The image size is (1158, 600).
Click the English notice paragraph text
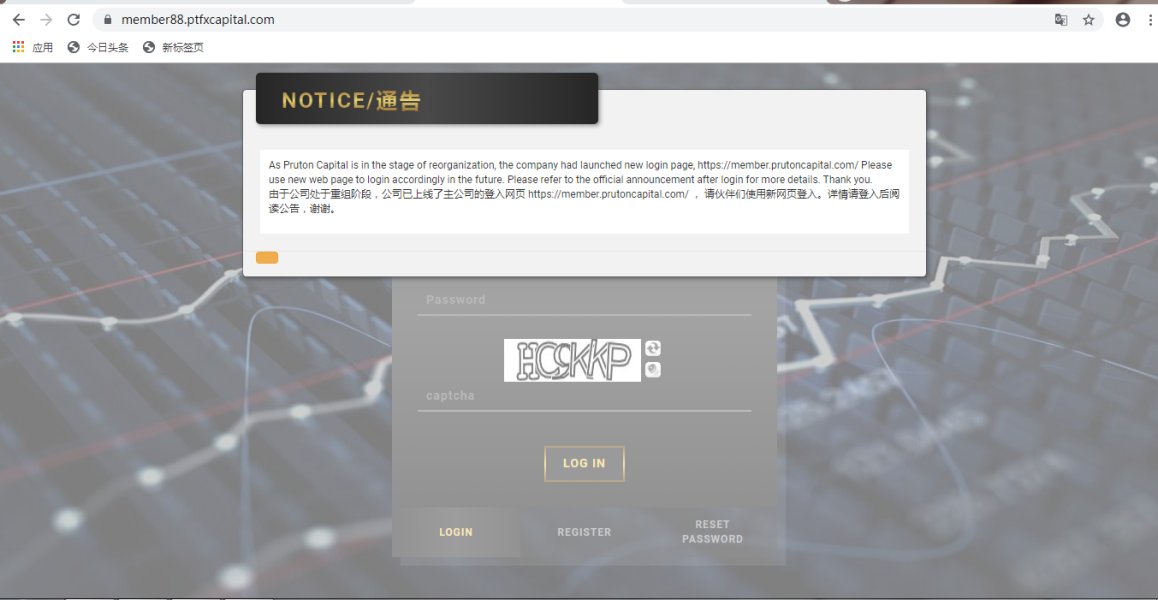580,172
